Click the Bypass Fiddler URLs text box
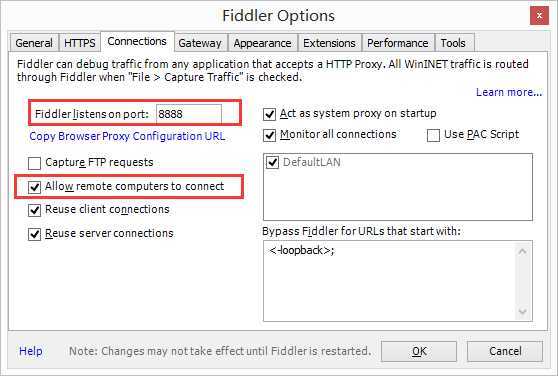The image size is (558, 376). click(398, 281)
